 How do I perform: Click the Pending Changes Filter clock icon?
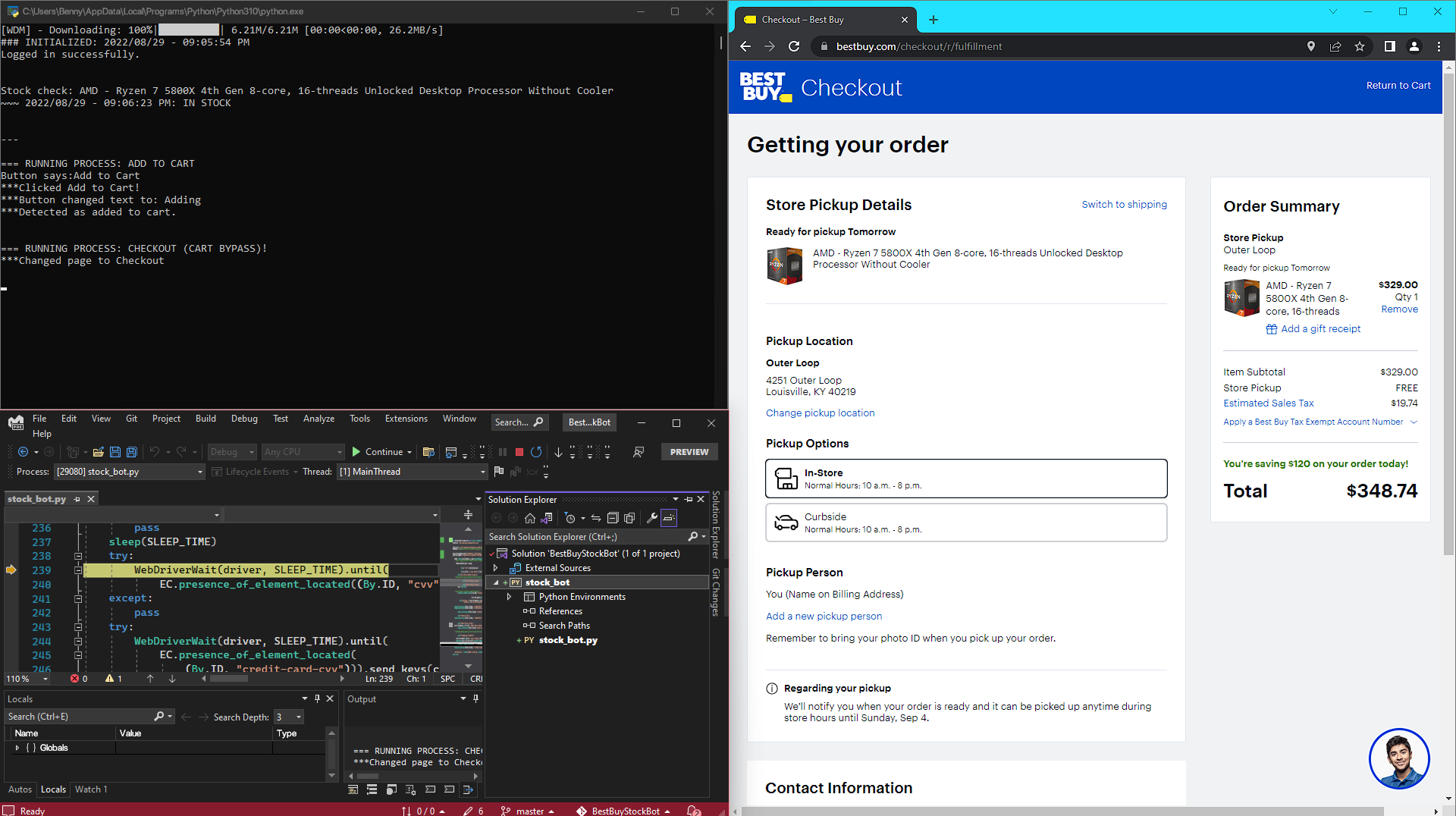tap(570, 518)
